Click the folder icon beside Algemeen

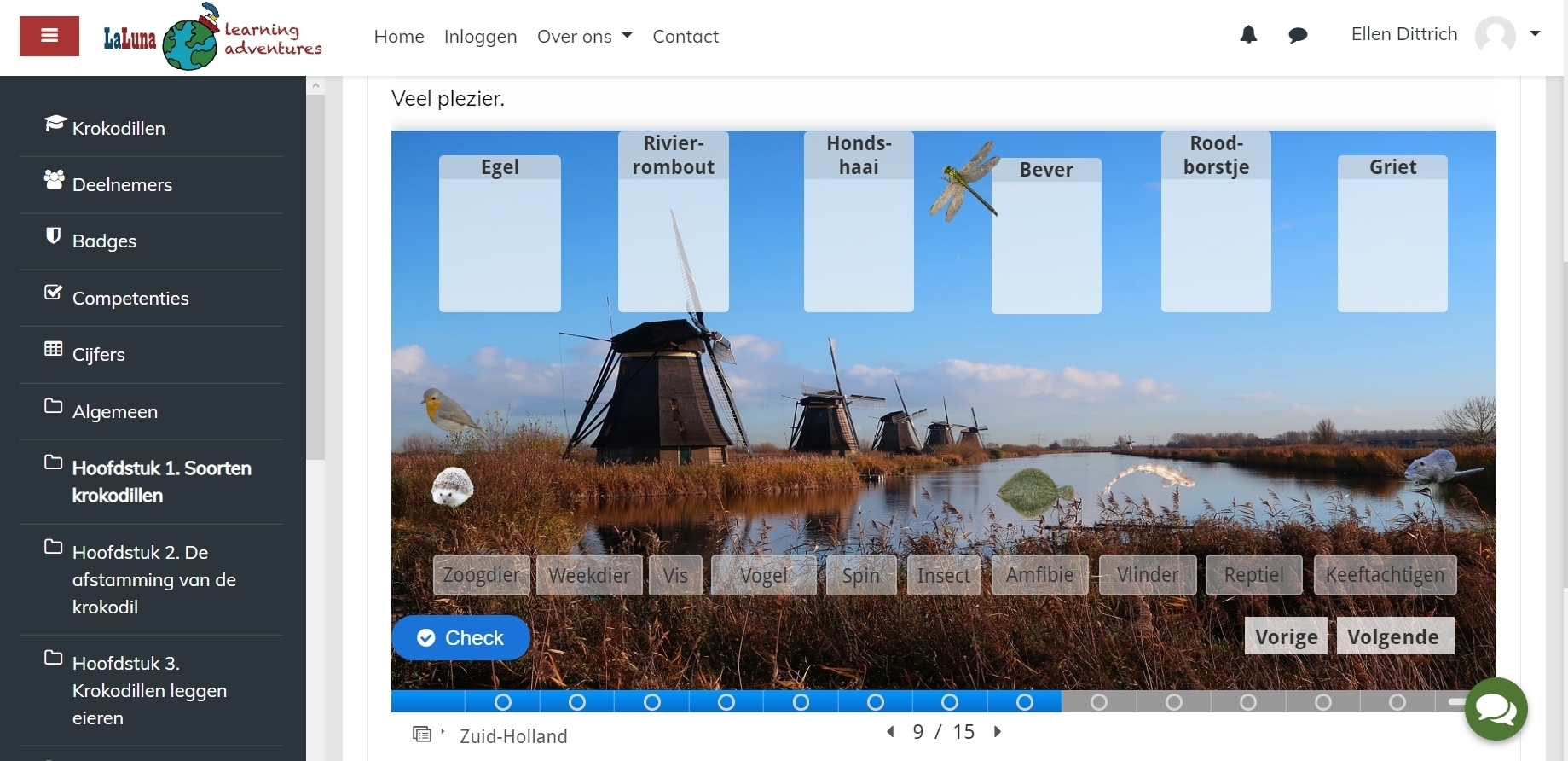pyautogui.click(x=53, y=405)
